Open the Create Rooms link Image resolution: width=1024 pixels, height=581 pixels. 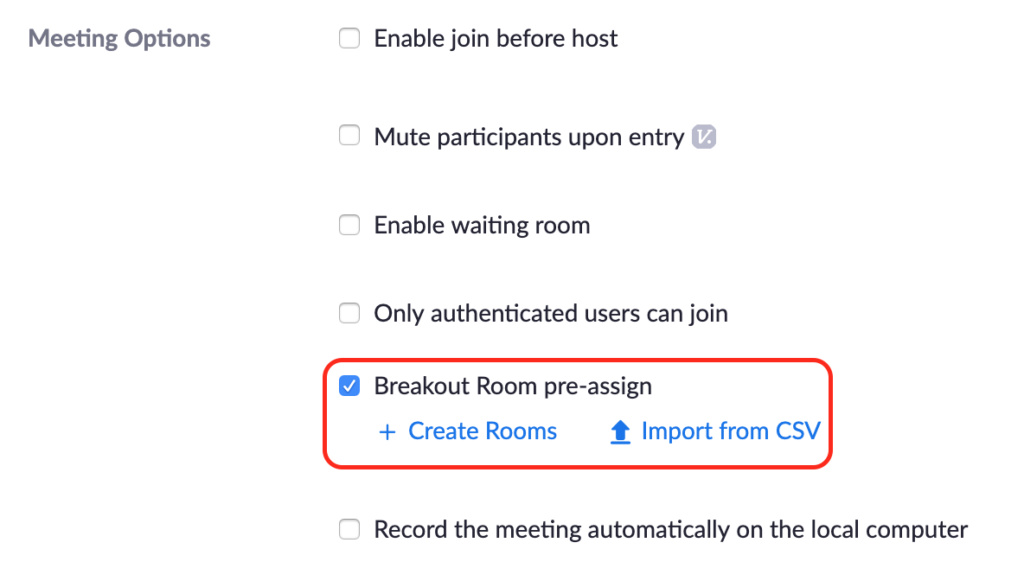point(482,431)
